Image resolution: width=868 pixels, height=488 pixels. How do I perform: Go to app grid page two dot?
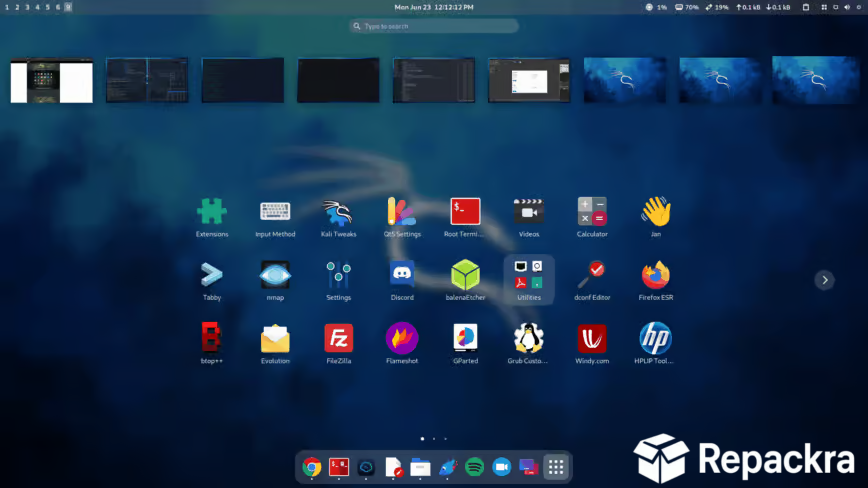(434, 439)
